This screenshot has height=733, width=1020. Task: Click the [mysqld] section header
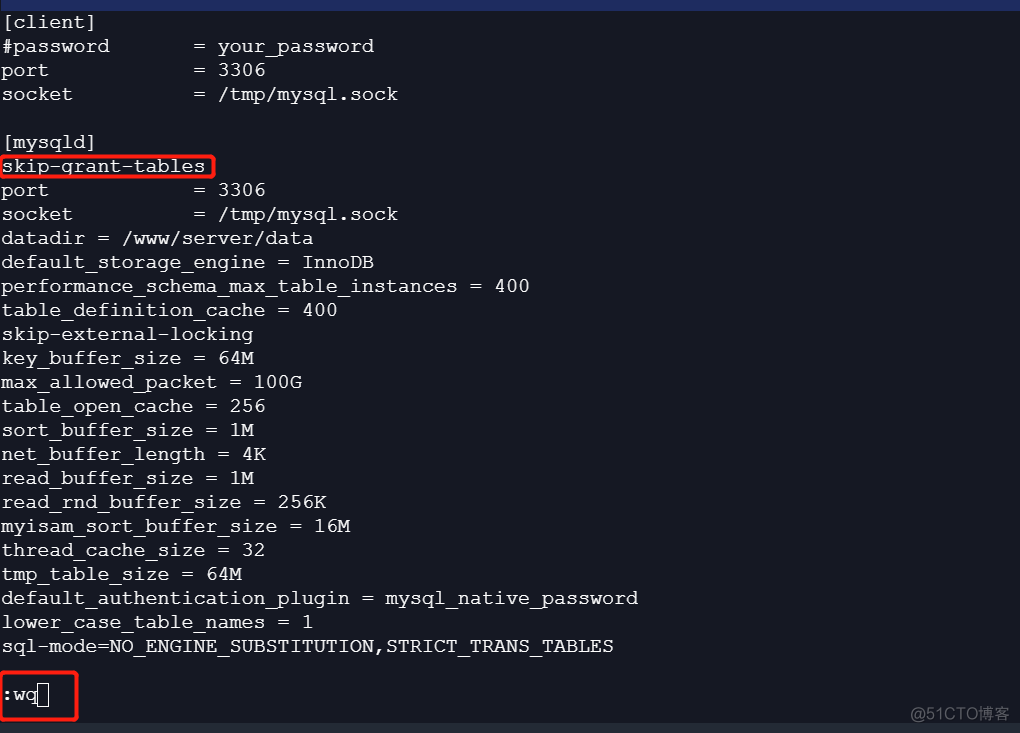pos(49,142)
